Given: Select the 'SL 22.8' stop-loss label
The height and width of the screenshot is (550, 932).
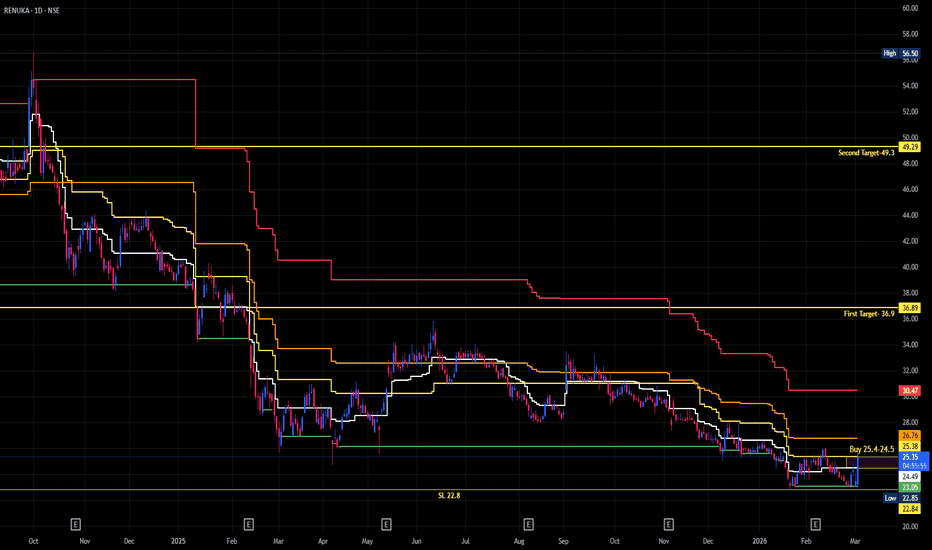Looking at the screenshot, I should point(449,495).
